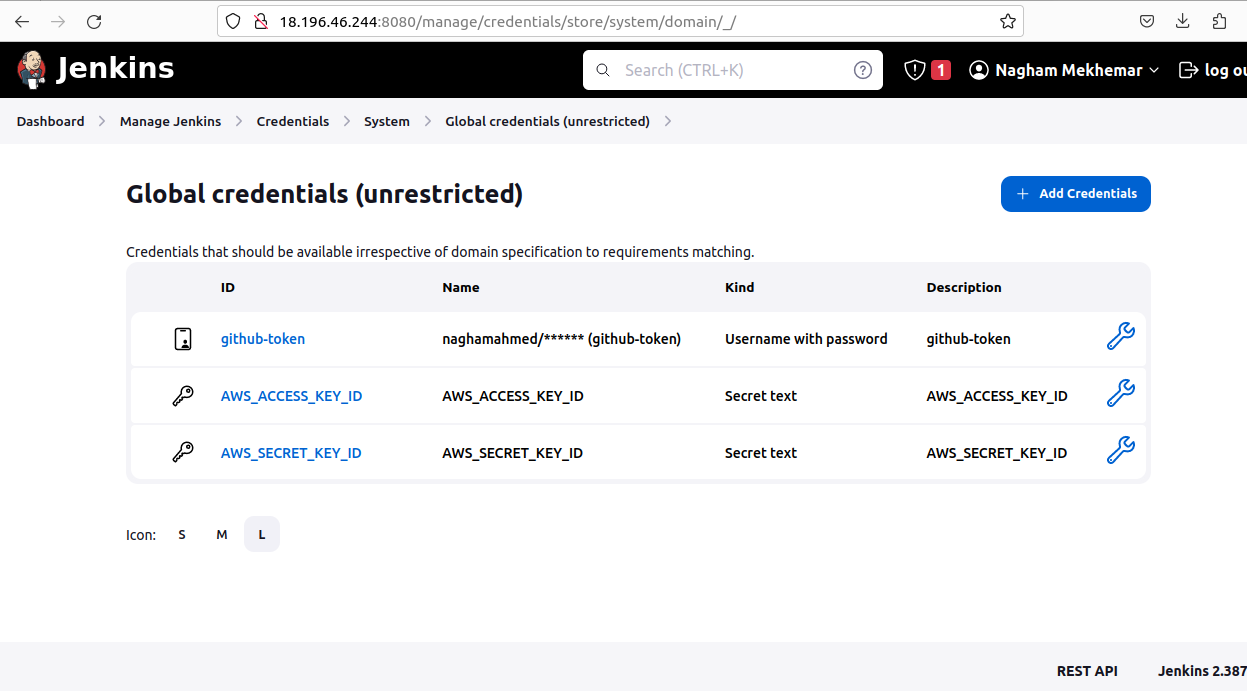The image size is (1247, 691).
Task: Click the log out door icon
Action: 1188,70
